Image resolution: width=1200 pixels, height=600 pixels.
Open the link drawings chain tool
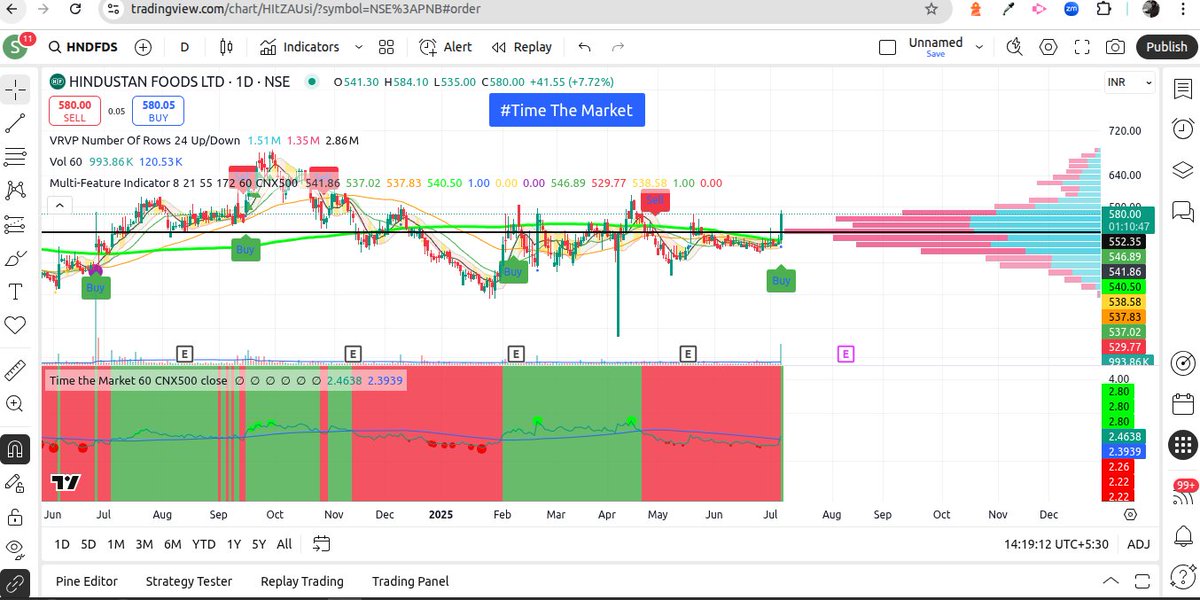pyautogui.click(x=15, y=583)
